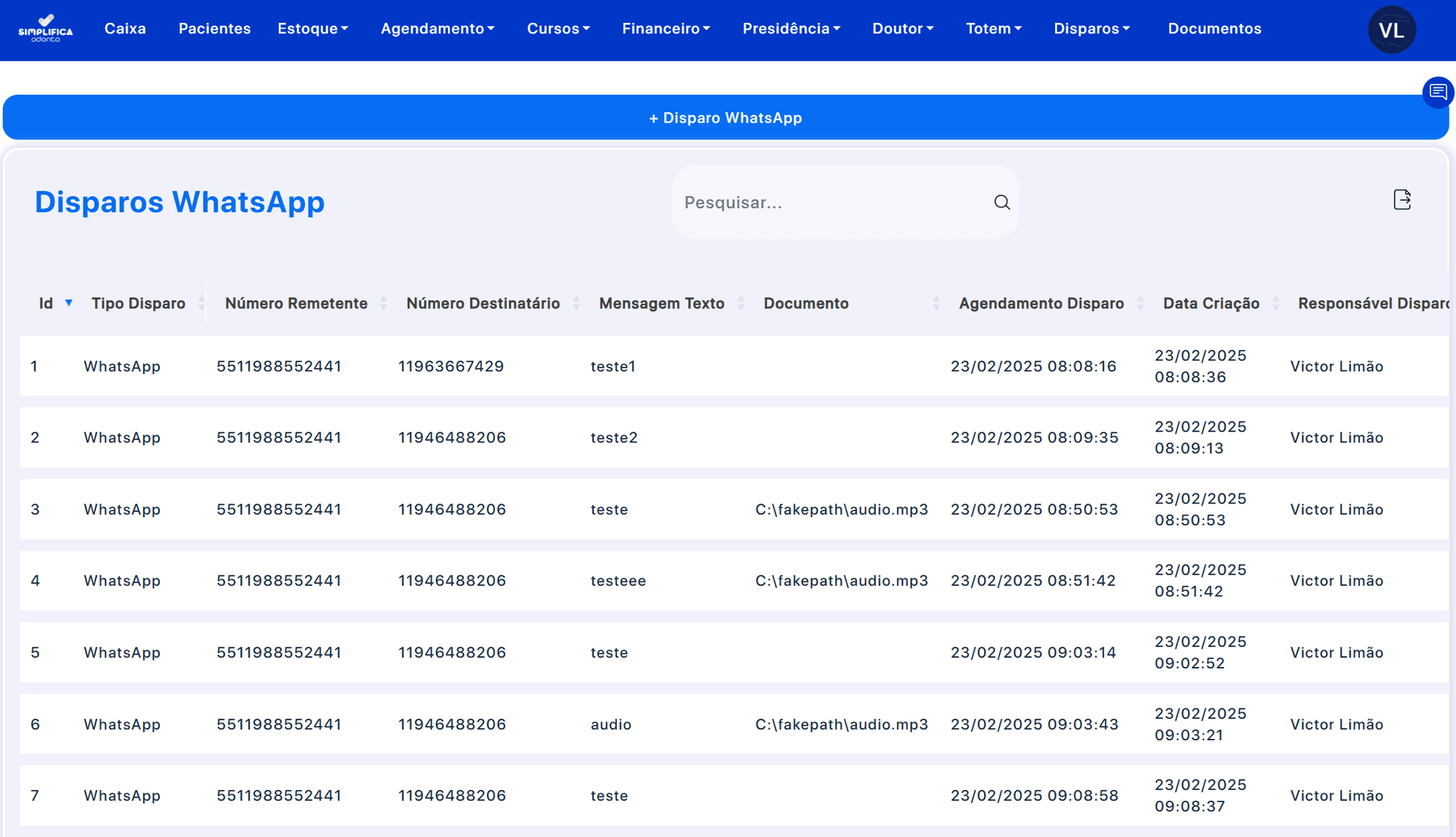Select message cell teste1
This screenshot has height=837, width=1456.
[x=613, y=366]
